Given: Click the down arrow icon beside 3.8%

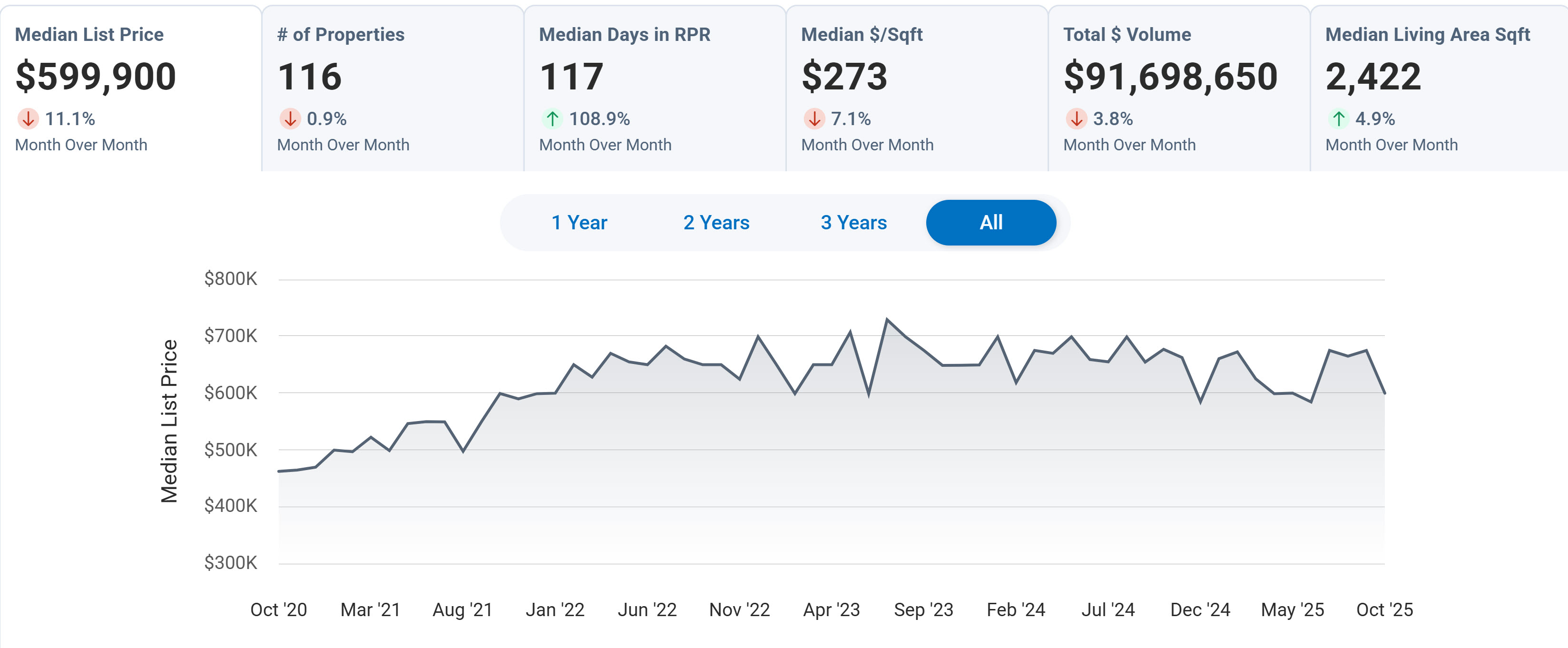Looking at the screenshot, I should point(1076,118).
